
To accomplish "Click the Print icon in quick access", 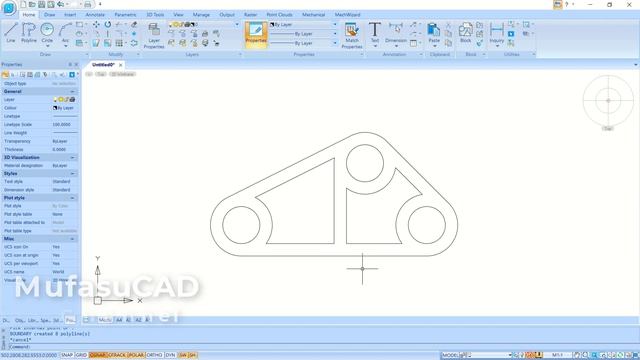I will 87,4.
